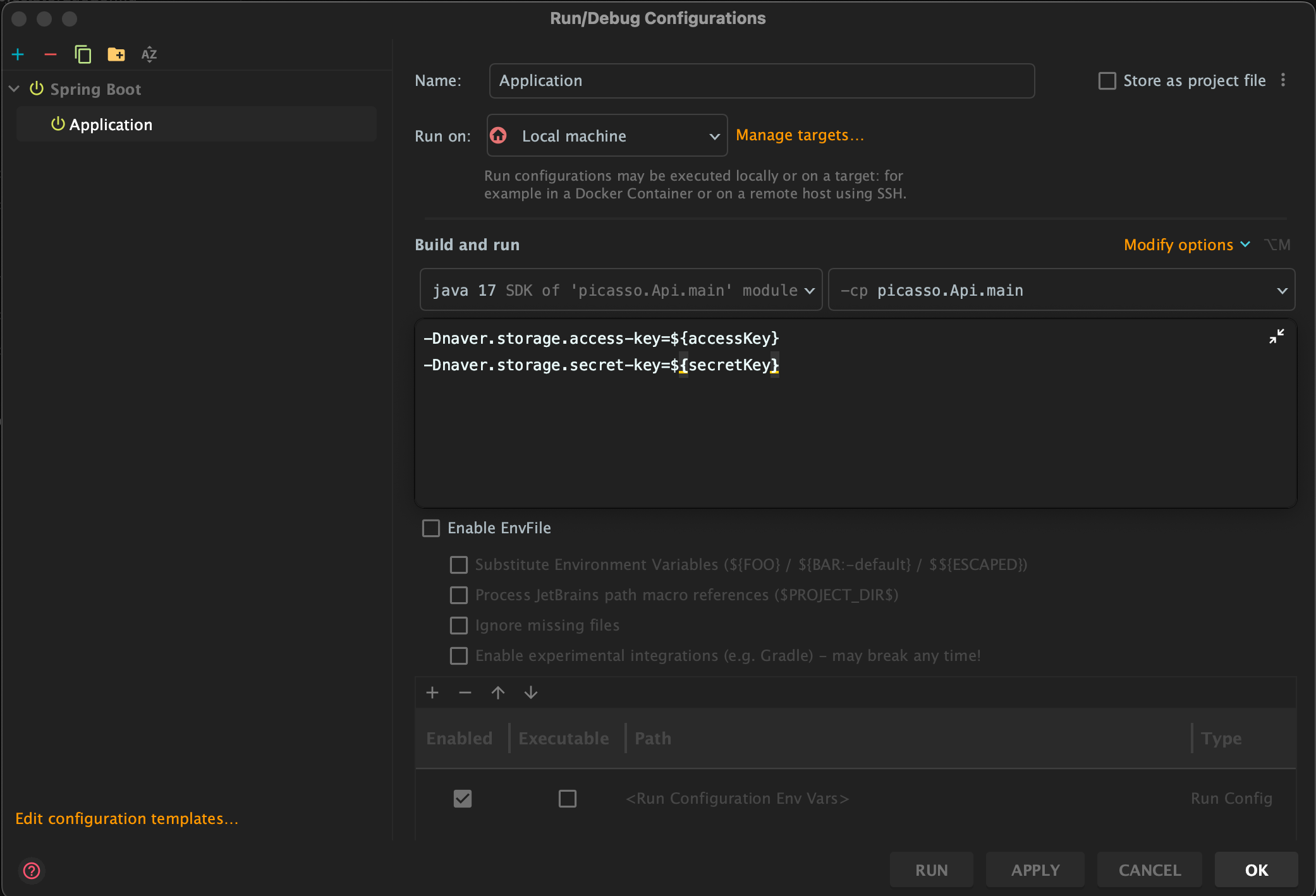The height and width of the screenshot is (896, 1316).
Task: Collapse the VM options field
Action: [x=1276, y=337]
